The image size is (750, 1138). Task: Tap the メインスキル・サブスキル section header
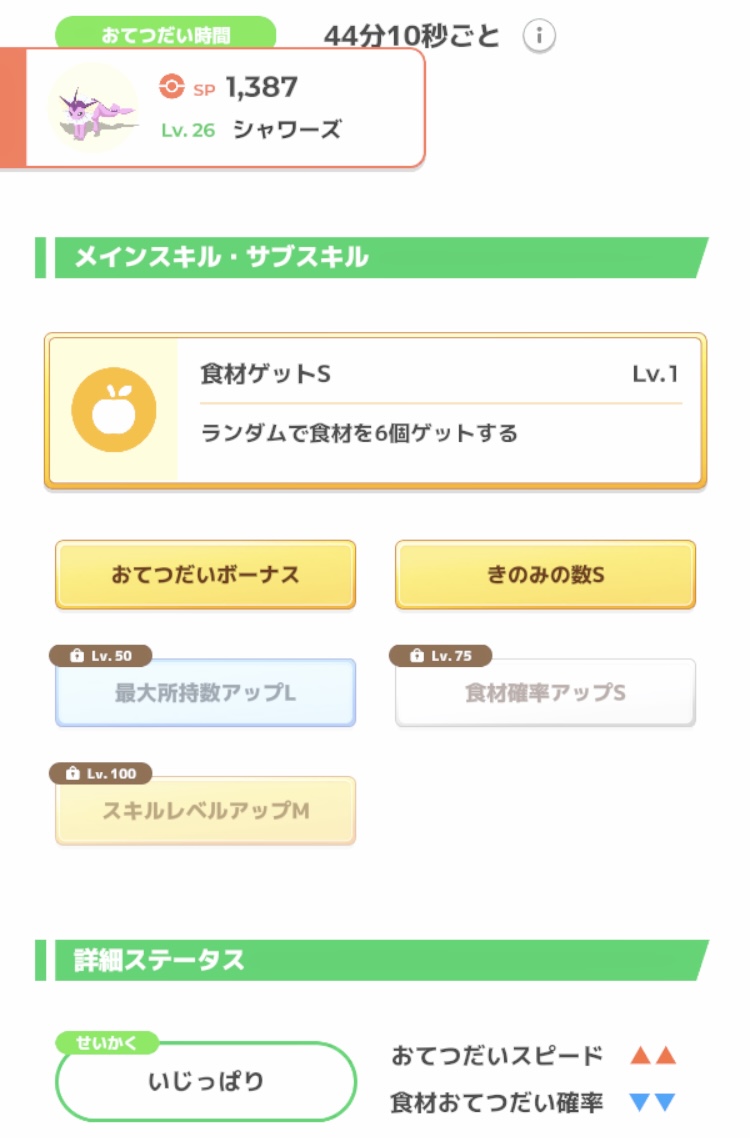click(x=370, y=258)
